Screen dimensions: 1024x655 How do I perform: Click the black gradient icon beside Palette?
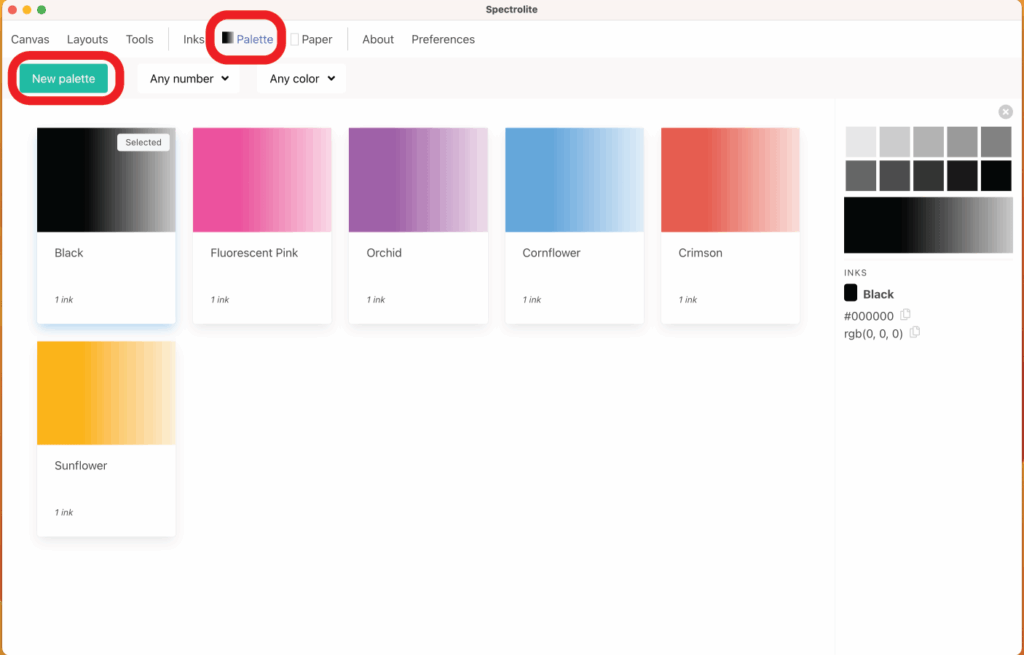(x=228, y=38)
